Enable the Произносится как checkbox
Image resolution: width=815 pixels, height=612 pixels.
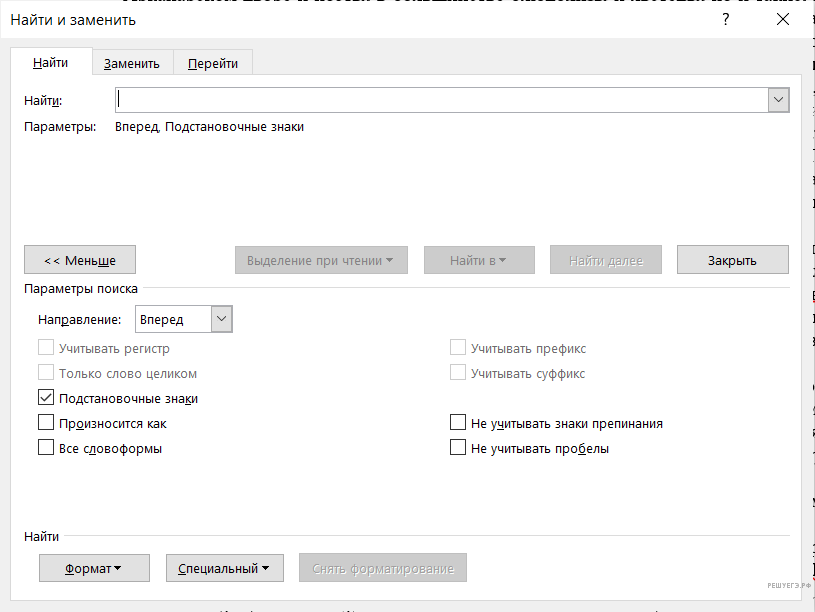click(x=46, y=423)
